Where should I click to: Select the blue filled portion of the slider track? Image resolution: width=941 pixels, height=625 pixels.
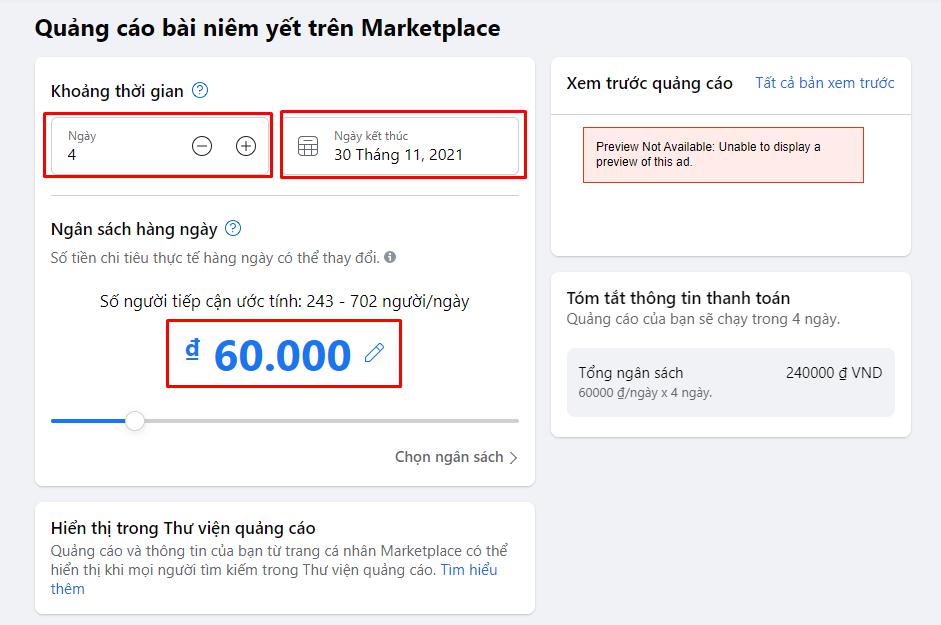point(90,422)
